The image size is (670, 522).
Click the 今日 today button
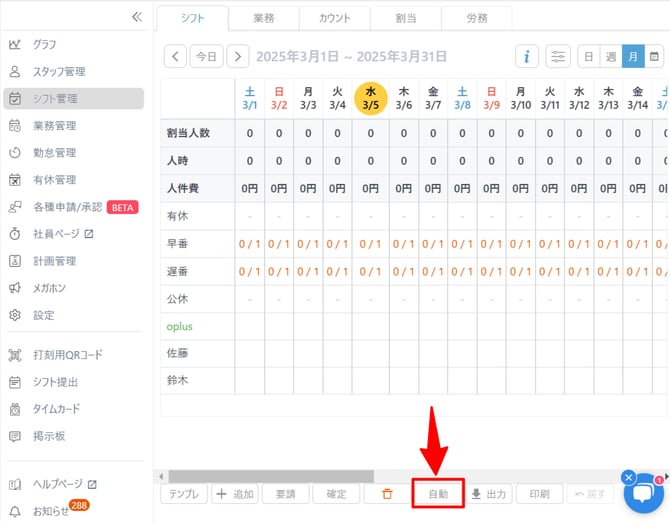205,56
